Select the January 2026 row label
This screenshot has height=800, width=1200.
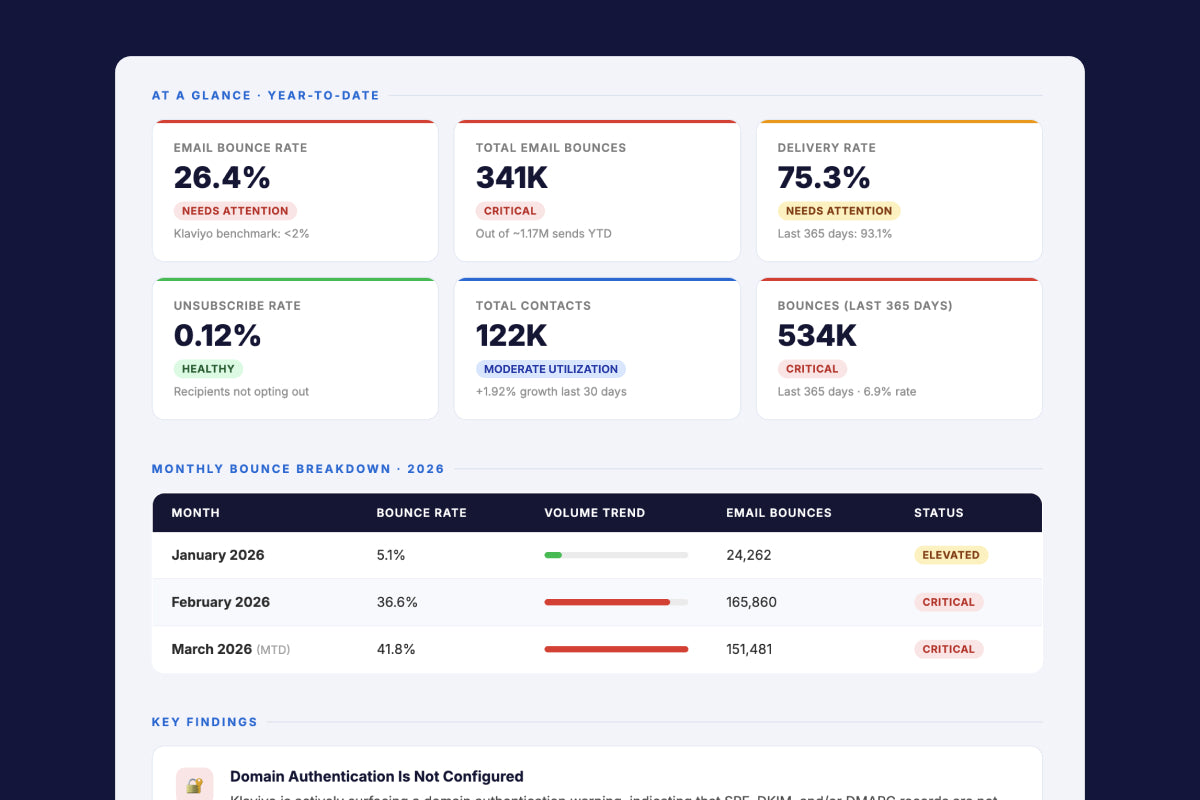pos(218,555)
